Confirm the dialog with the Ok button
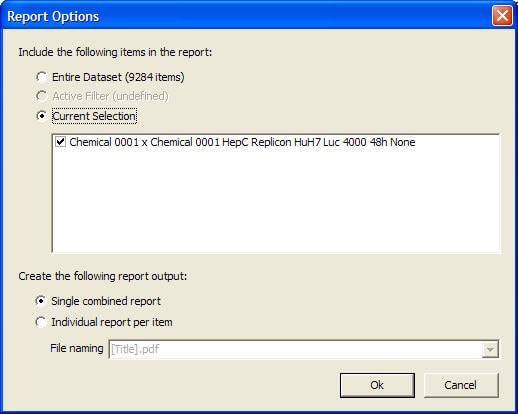 tap(377, 385)
